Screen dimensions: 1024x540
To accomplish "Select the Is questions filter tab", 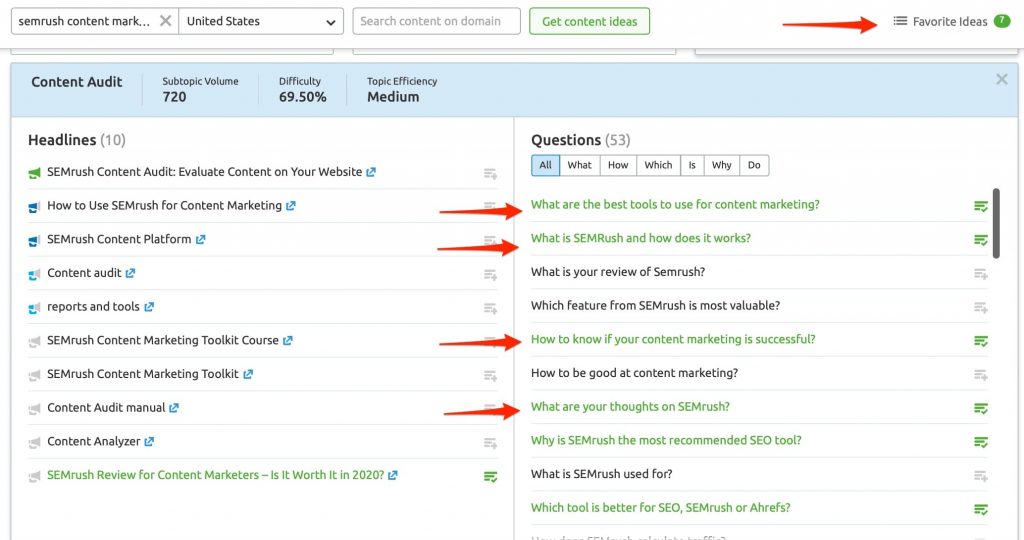I will point(692,165).
